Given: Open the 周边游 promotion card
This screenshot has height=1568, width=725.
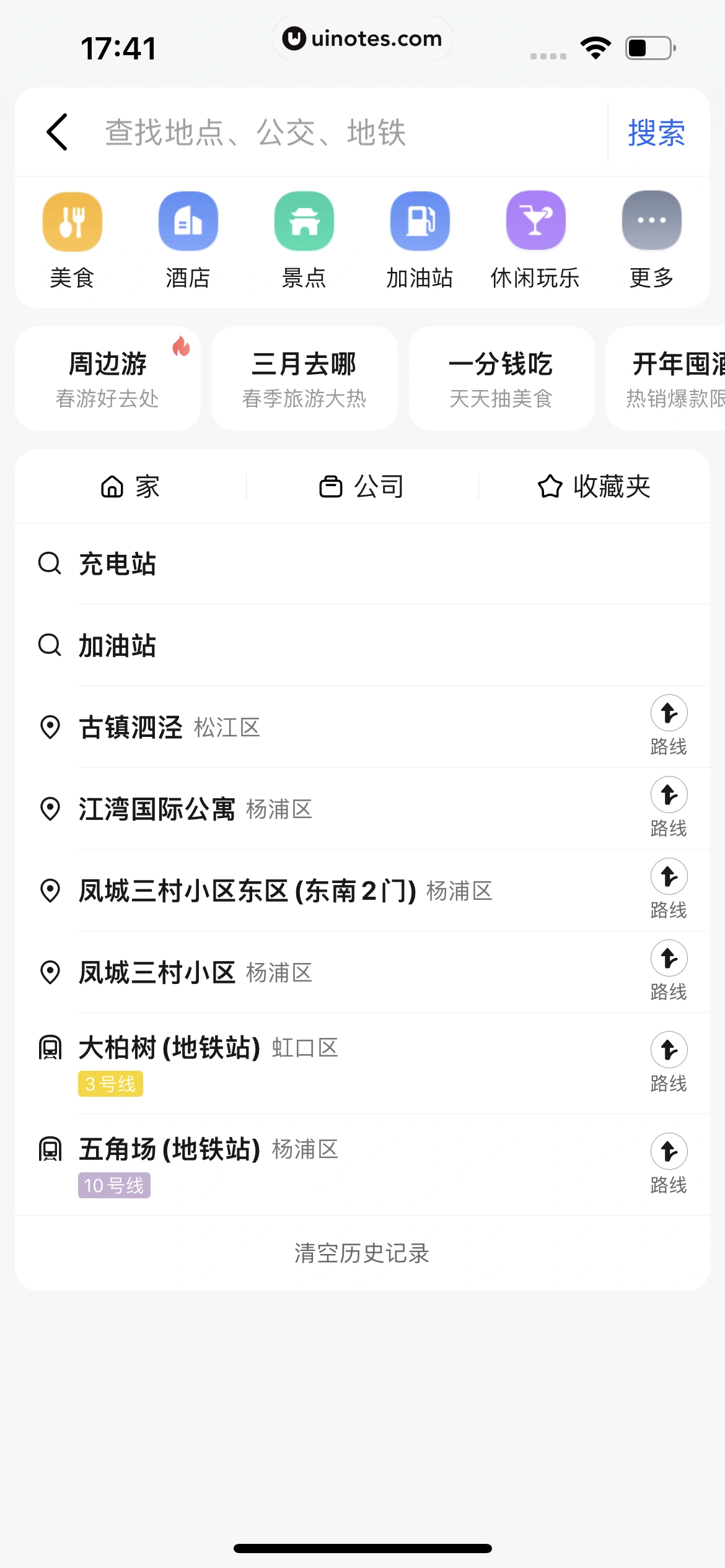Looking at the screenshot, I should tap(108, 378).
